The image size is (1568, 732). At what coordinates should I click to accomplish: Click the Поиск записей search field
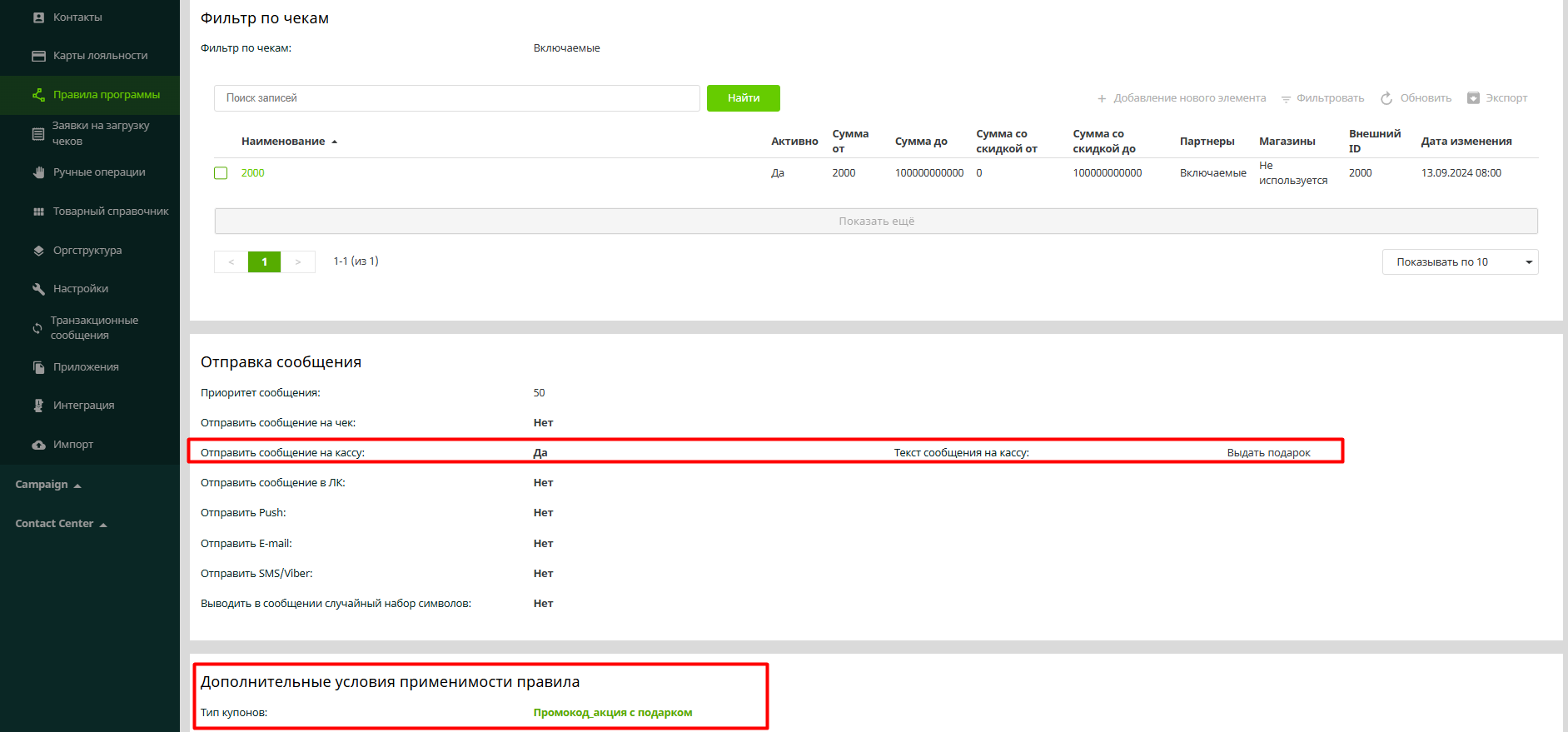pos(456,98)
